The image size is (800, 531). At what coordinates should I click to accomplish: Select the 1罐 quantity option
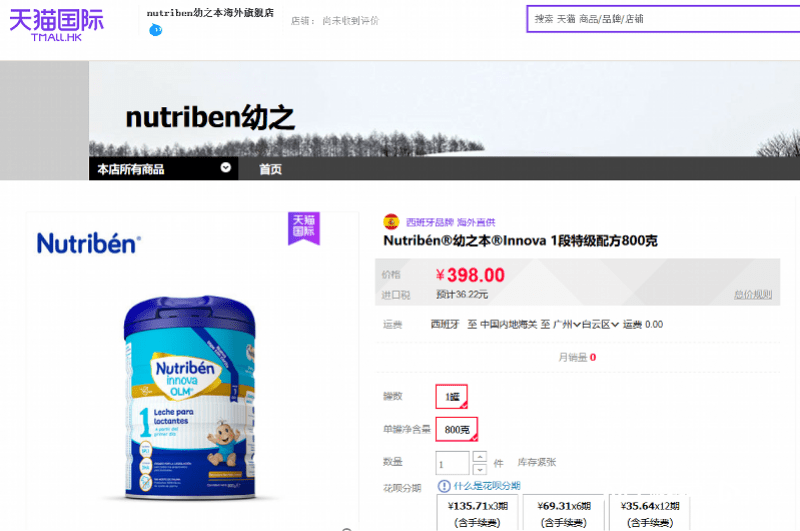[452, 396]
